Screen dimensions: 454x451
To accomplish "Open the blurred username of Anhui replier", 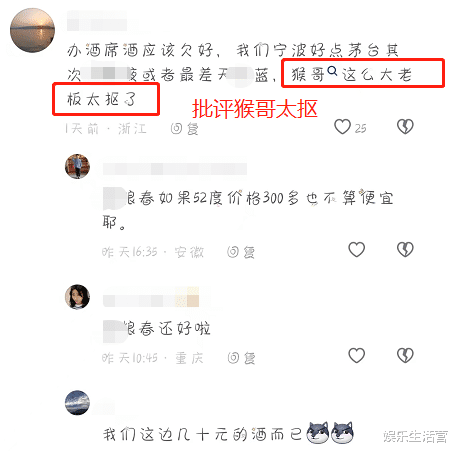I will (175, 169).
